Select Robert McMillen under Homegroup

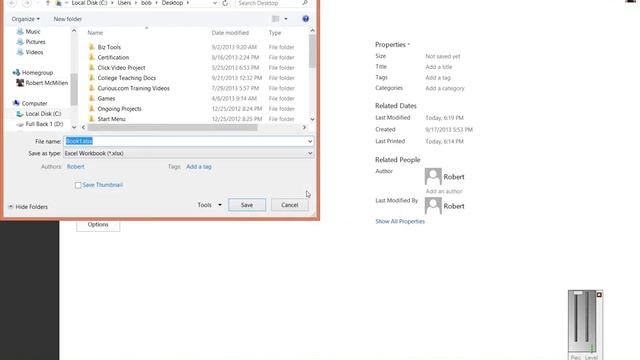click(x=47, y=83)
